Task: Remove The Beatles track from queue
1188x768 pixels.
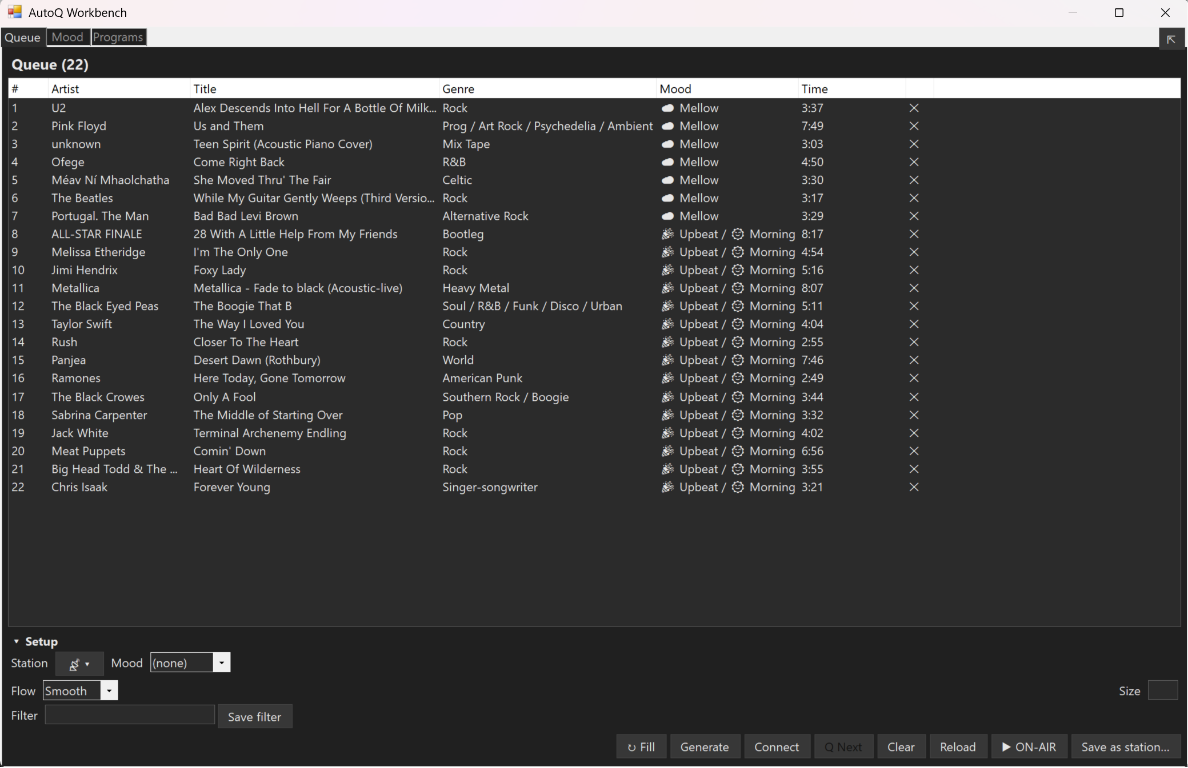Action: (x=914, y=198)
